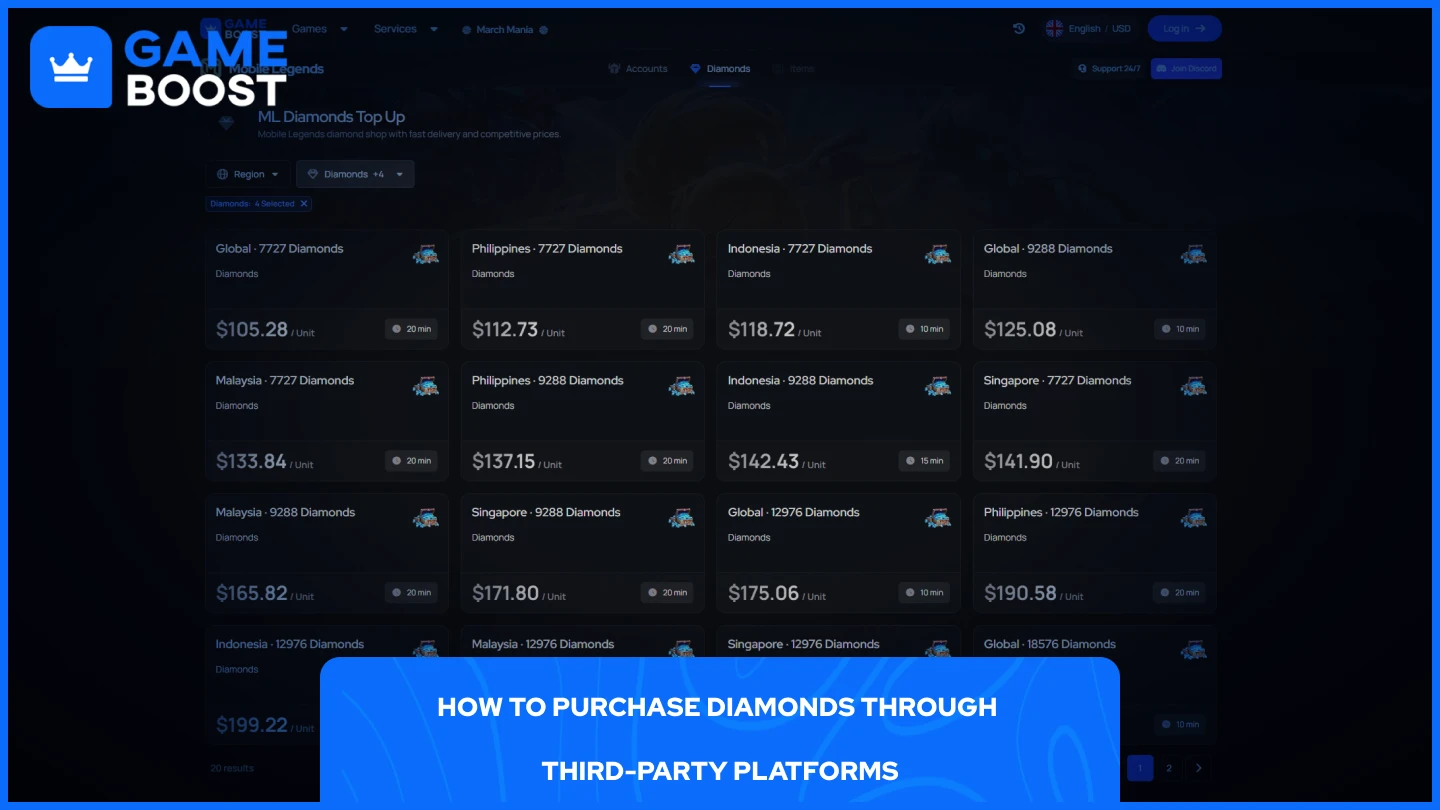The width and height of the screenshot is (1440, 810).
Task: Expand the Services navigation dropdown
Action: pos(405,29)
